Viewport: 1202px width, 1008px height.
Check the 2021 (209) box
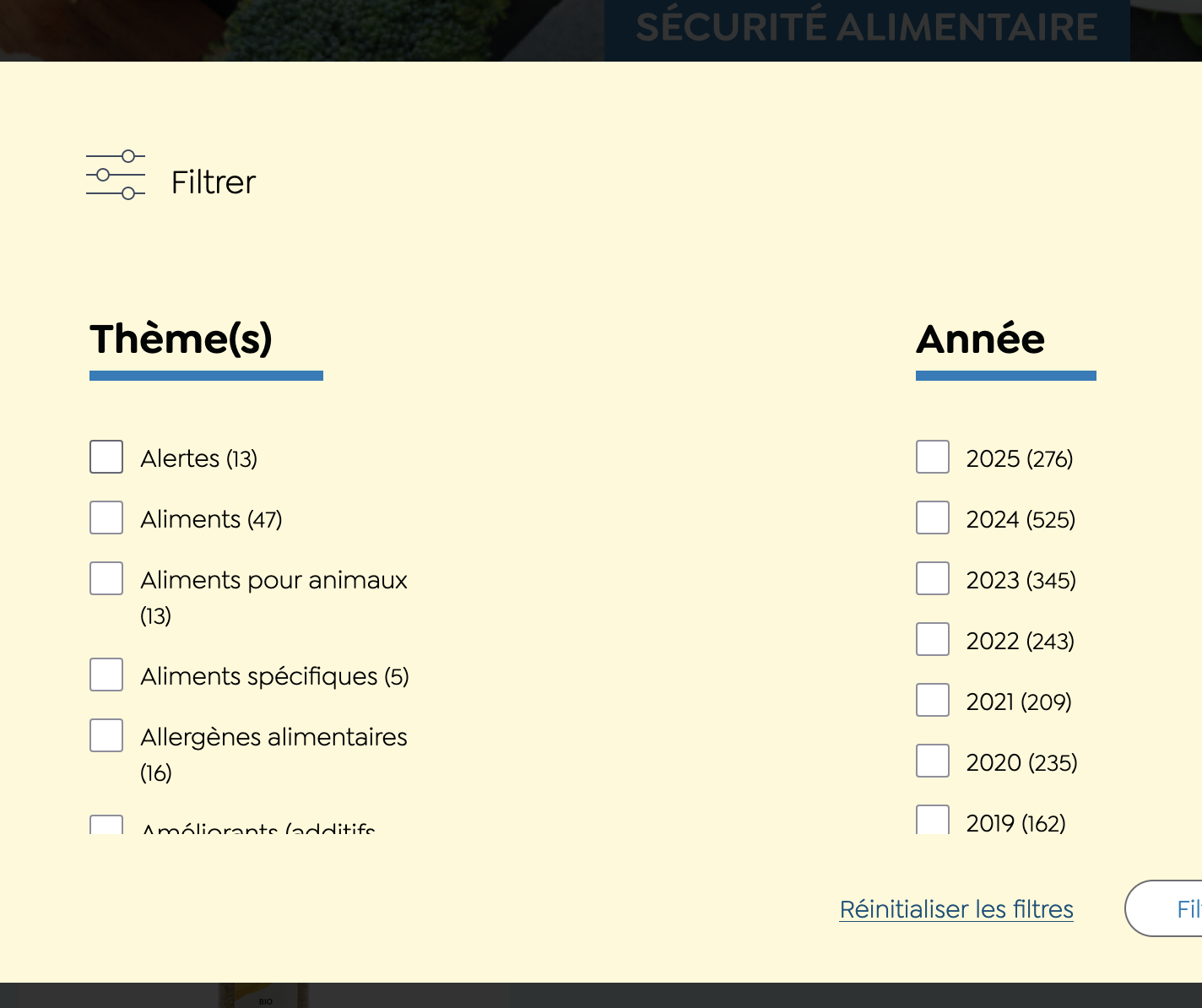pos(933,700)
